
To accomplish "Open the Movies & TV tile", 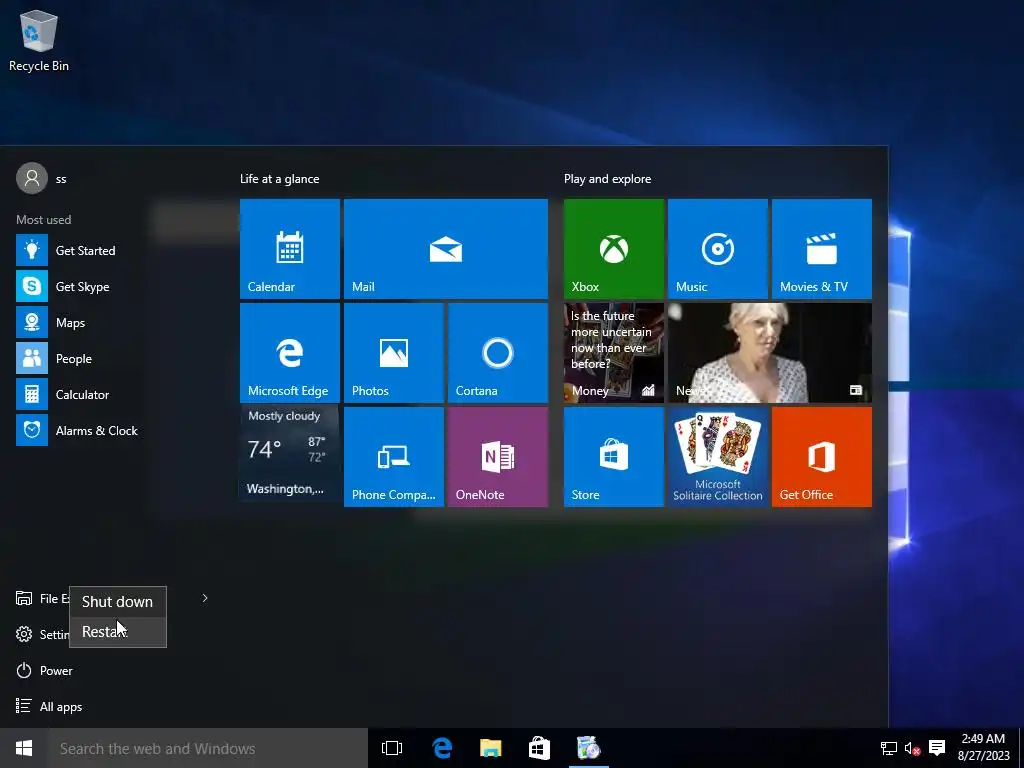I will pyautogui.click(x=822, y=249).
